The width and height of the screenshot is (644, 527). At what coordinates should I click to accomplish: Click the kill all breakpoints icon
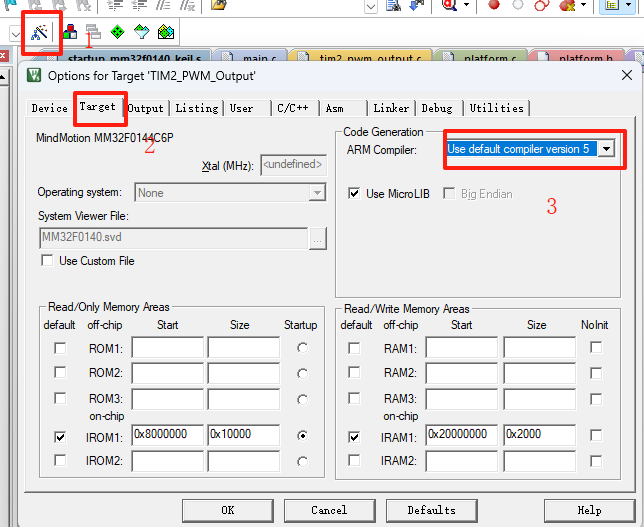(567, 5)
